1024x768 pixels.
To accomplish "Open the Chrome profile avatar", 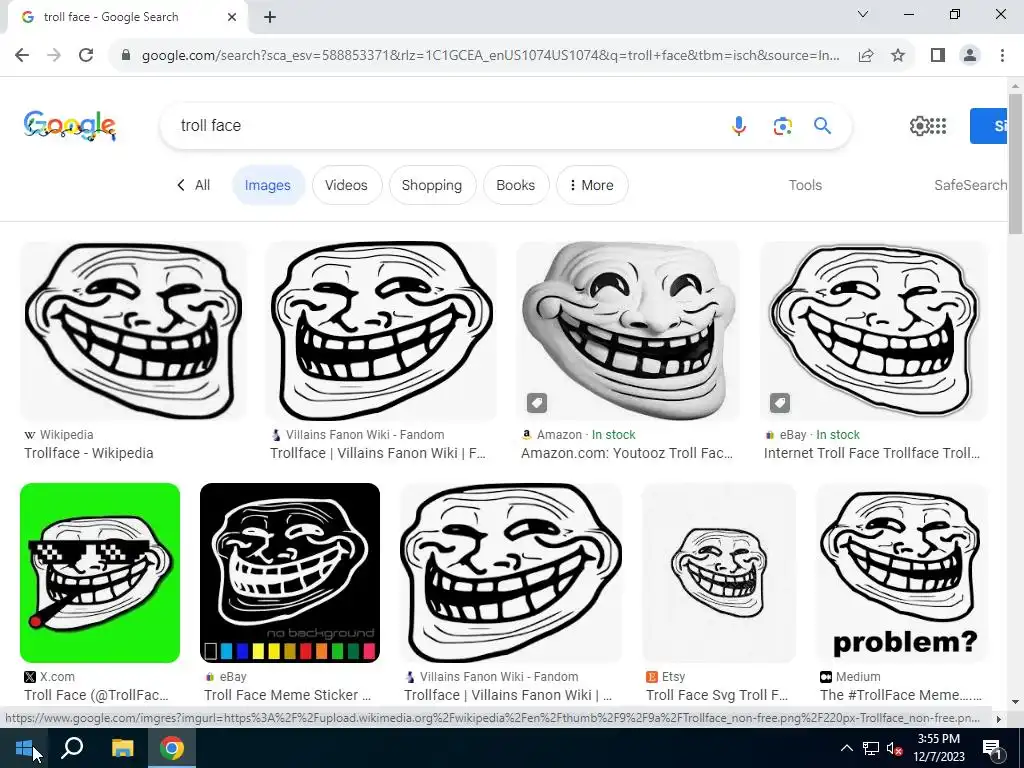I will pyautogui.click(x=970, y=56).
